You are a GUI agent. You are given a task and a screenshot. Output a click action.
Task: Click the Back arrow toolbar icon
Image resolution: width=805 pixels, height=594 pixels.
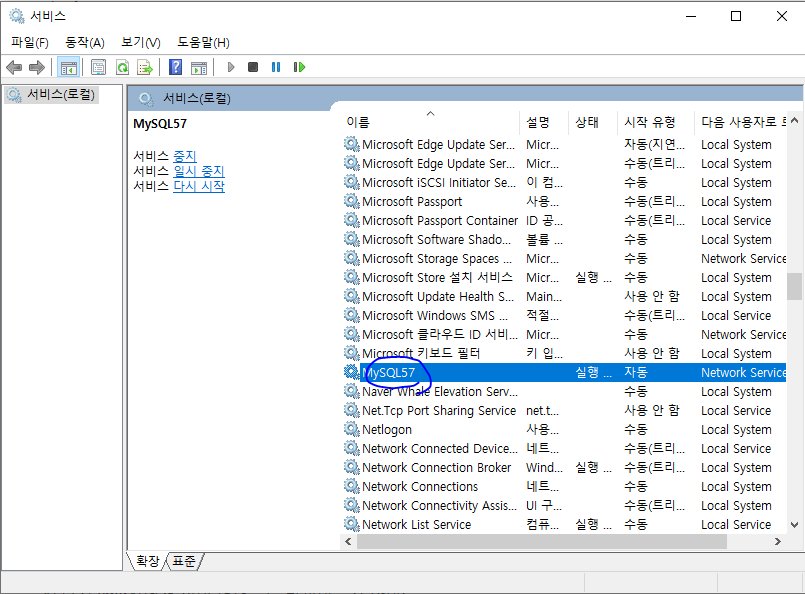[14, 67]
